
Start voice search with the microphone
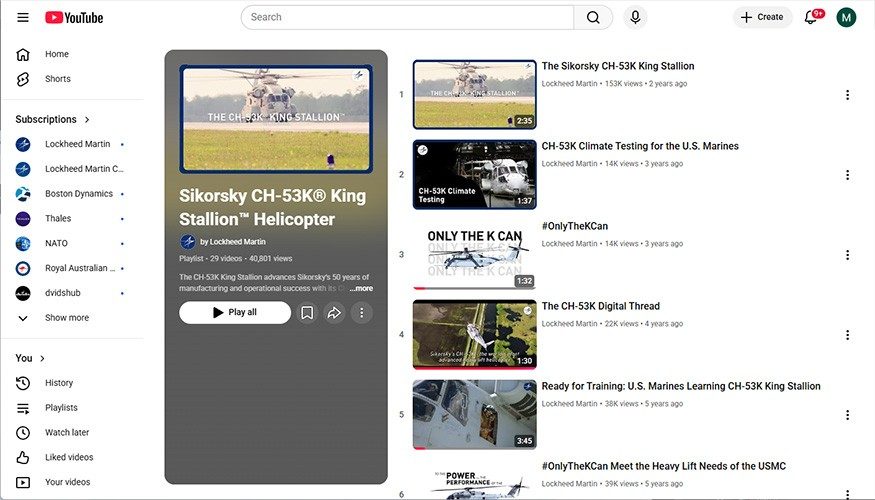pos(635,17)
